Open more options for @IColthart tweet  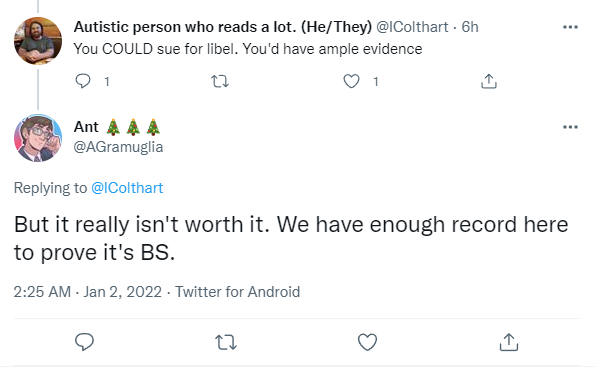tap(570, 27)
